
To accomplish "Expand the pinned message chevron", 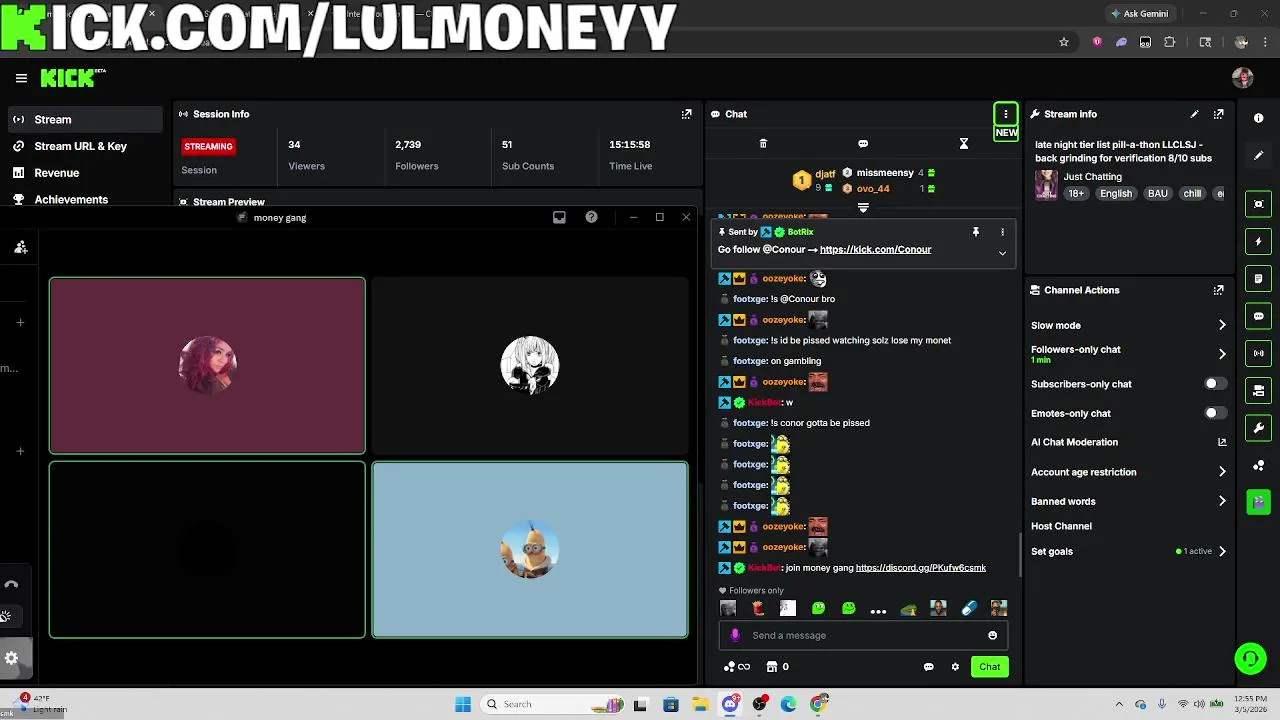I will tap(1002, 253).
